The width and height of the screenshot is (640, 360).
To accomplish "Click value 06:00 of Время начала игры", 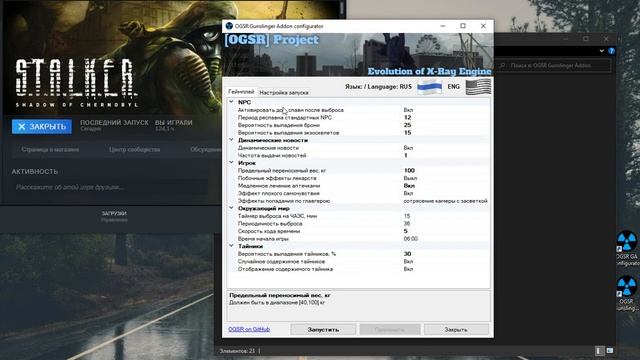I will pos(410,239).
